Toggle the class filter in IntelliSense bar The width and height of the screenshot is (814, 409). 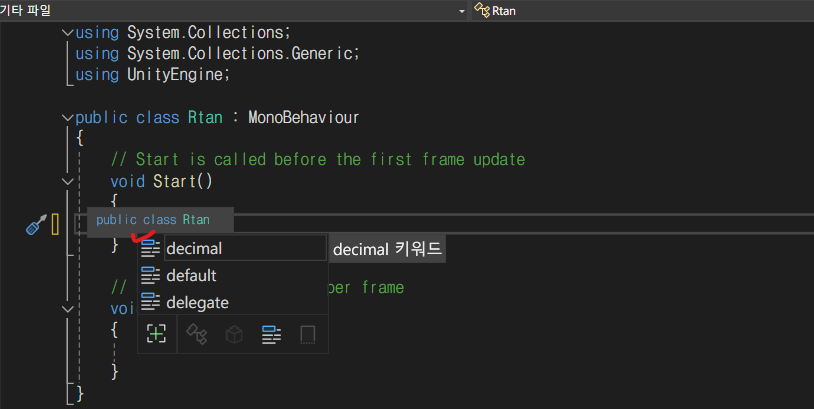197,334
